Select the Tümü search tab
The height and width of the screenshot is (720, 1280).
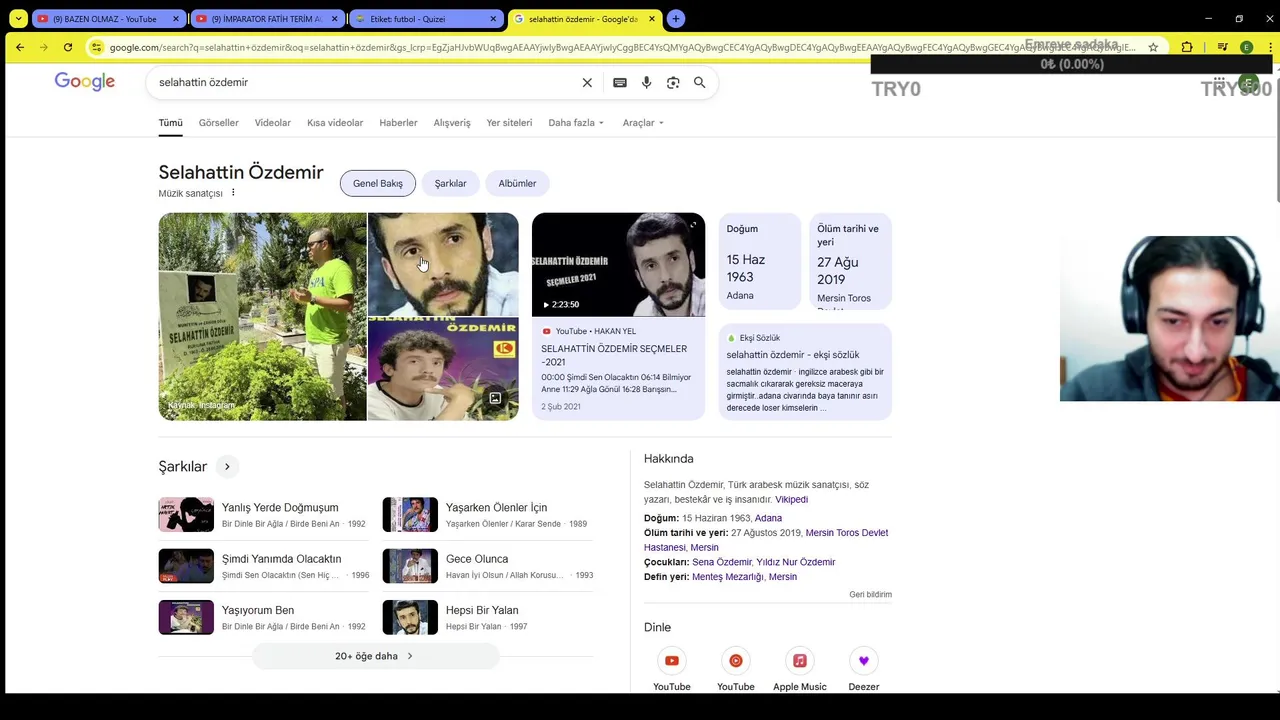170,123
